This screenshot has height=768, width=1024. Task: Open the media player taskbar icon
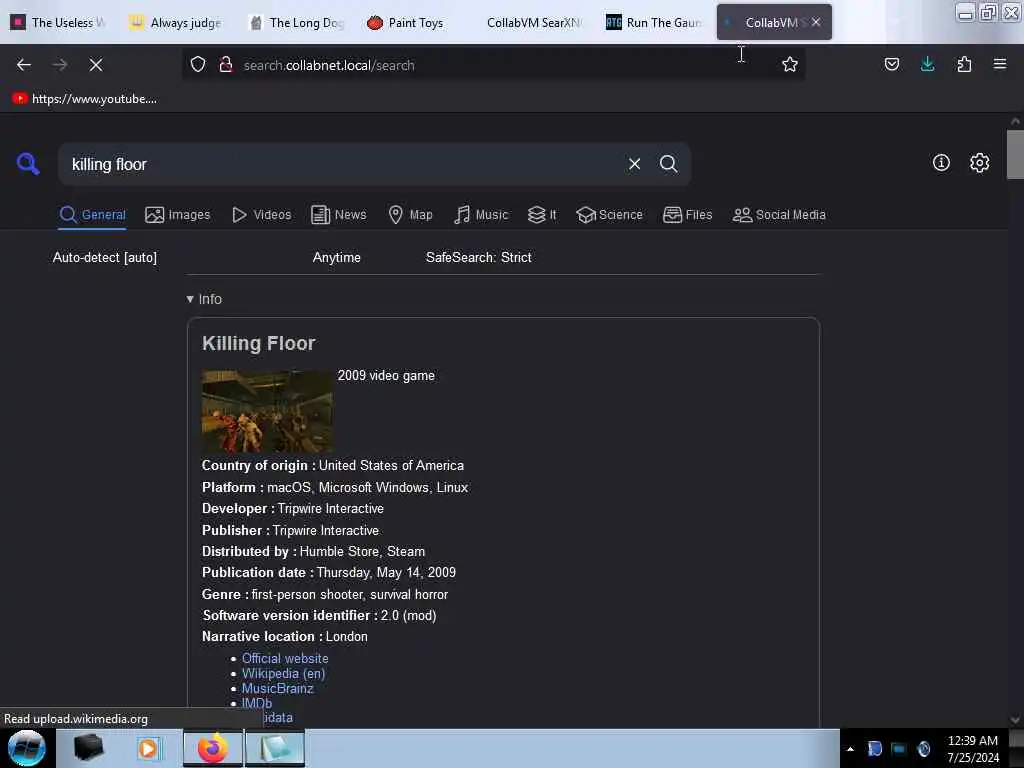148,748
